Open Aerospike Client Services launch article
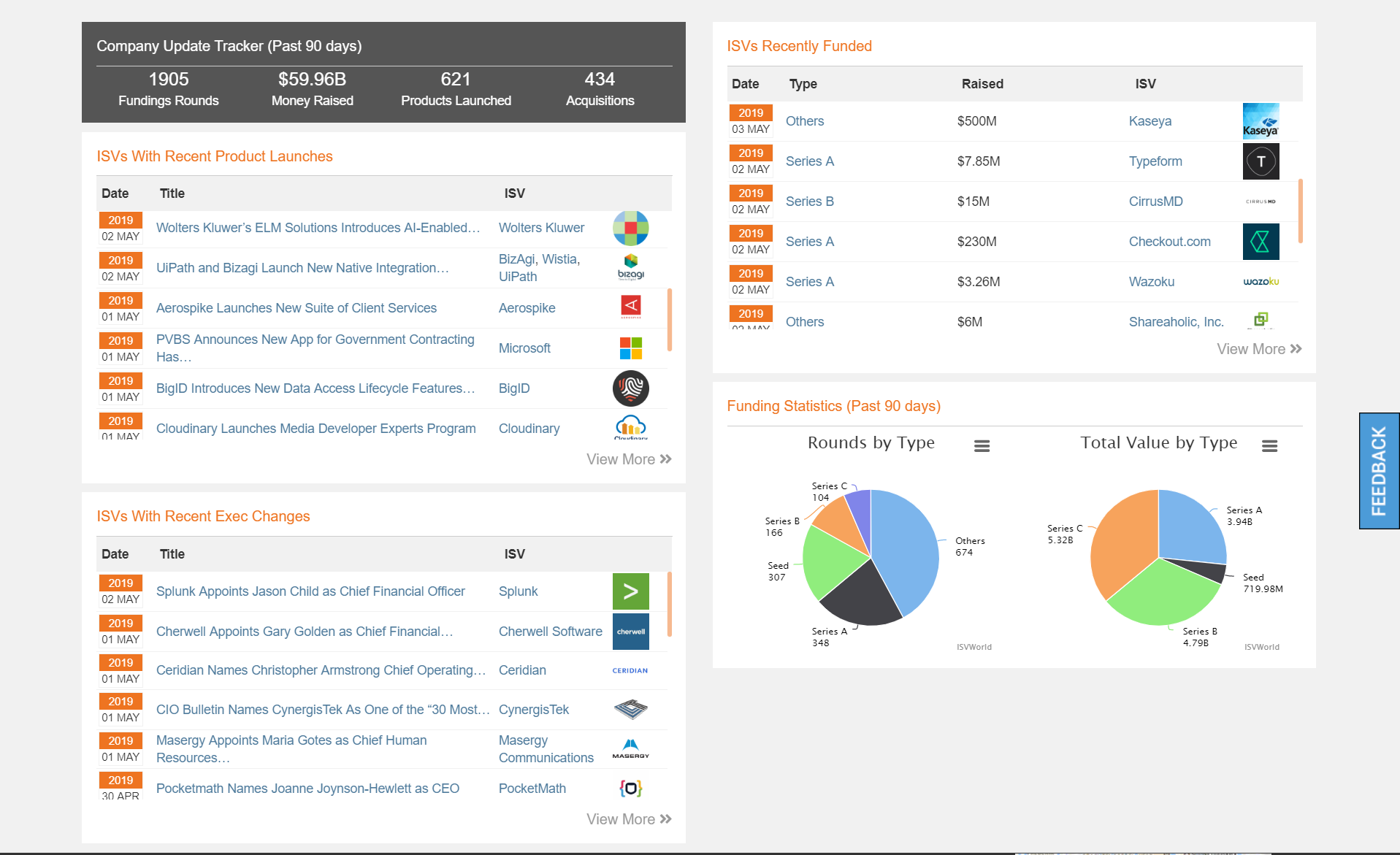This screenshot has height=855, width=1400. coord(297,308)
